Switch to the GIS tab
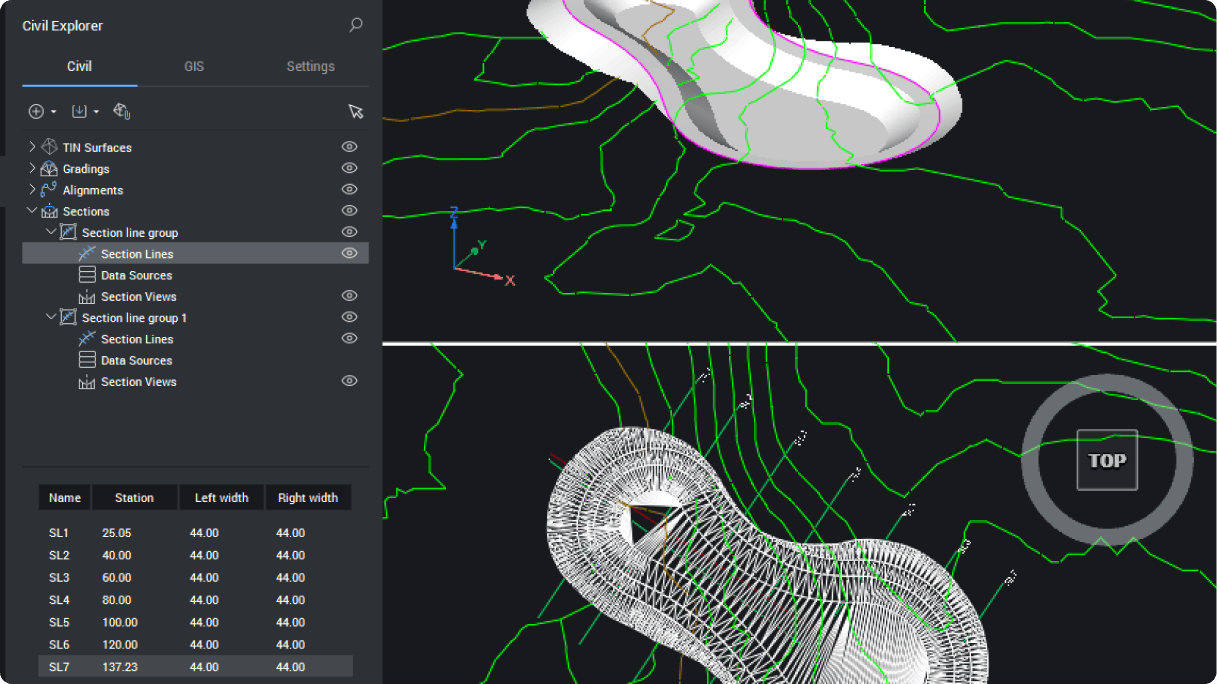The image size is (1217, 684). pyautogui.click(x=194, y=66)
